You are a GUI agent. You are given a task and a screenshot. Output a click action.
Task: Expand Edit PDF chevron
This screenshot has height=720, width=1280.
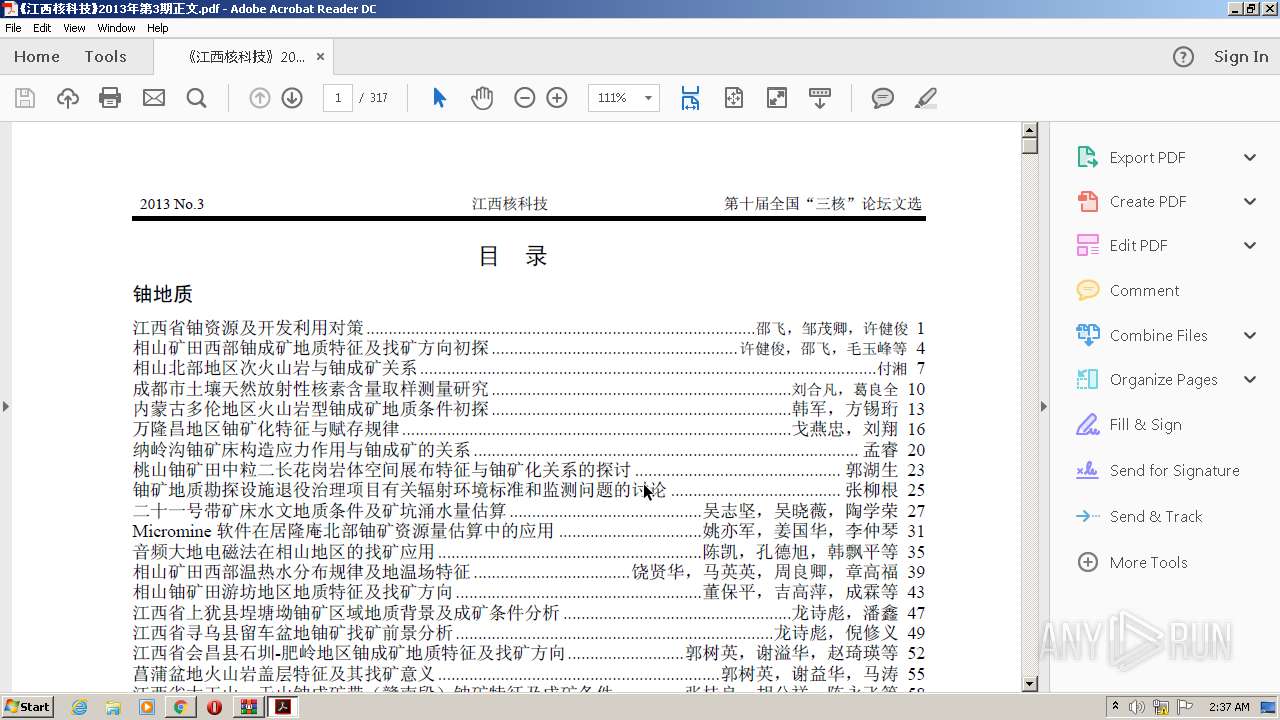[1250, 246]
